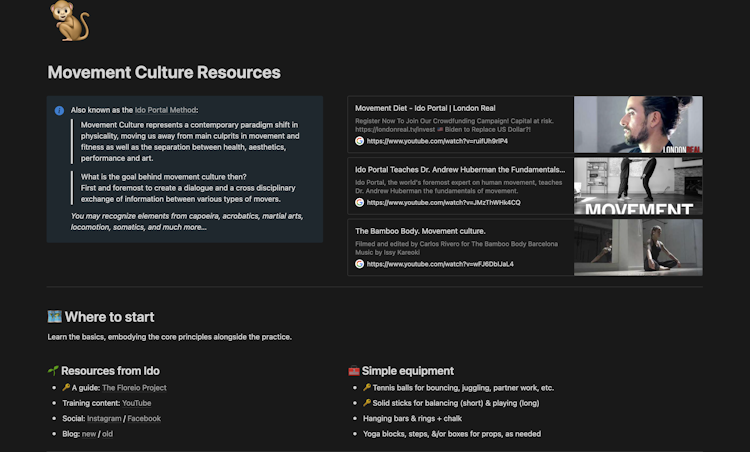Click key emoji before Solid sticks
Screen dimensions: 750x452
(367, 403)
